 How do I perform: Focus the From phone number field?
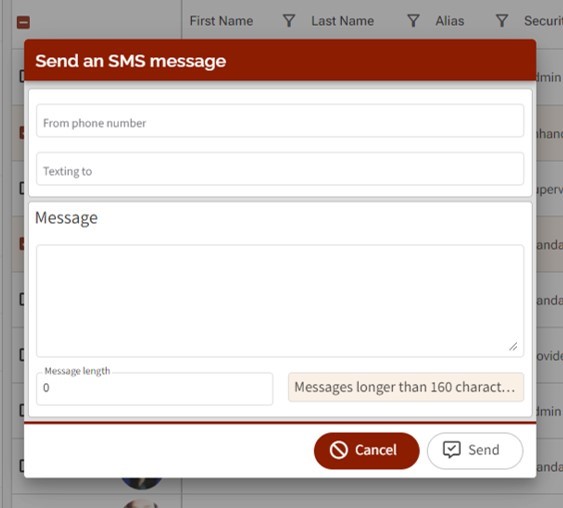click(280, 121)
